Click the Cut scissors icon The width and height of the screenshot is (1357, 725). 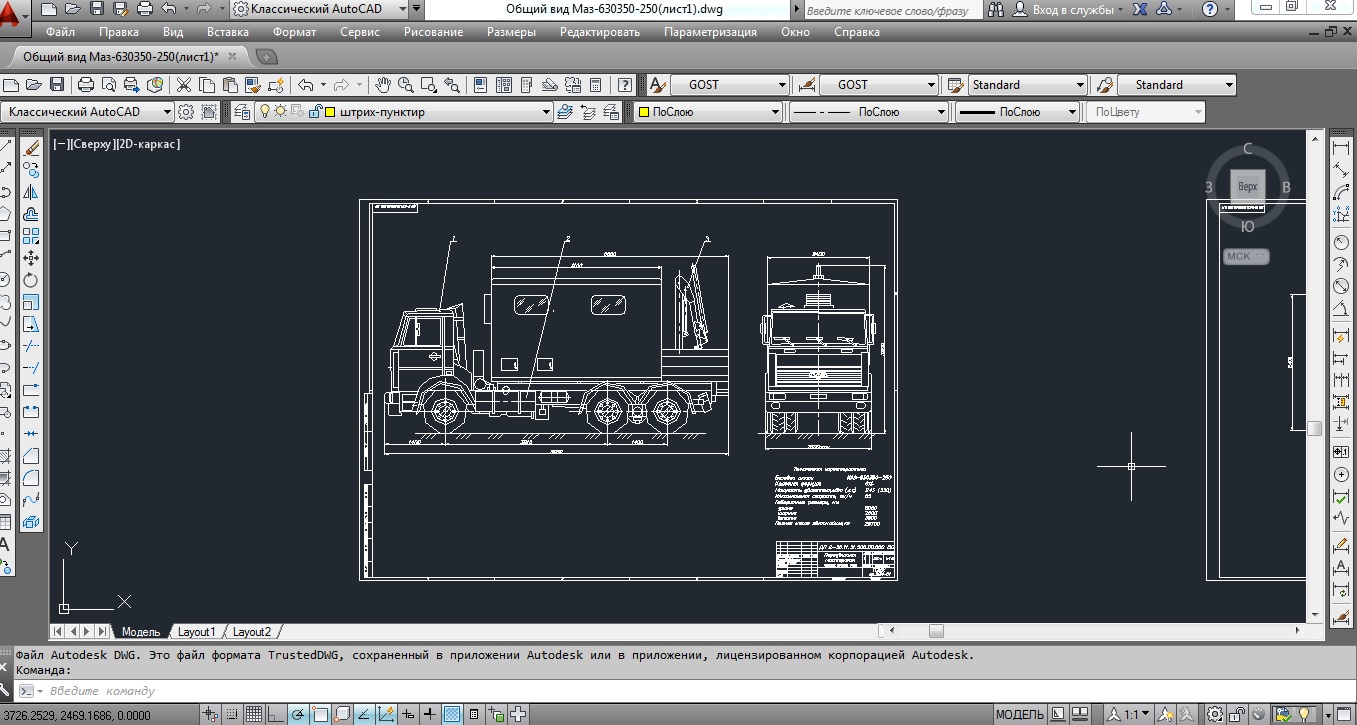(184, 85)
